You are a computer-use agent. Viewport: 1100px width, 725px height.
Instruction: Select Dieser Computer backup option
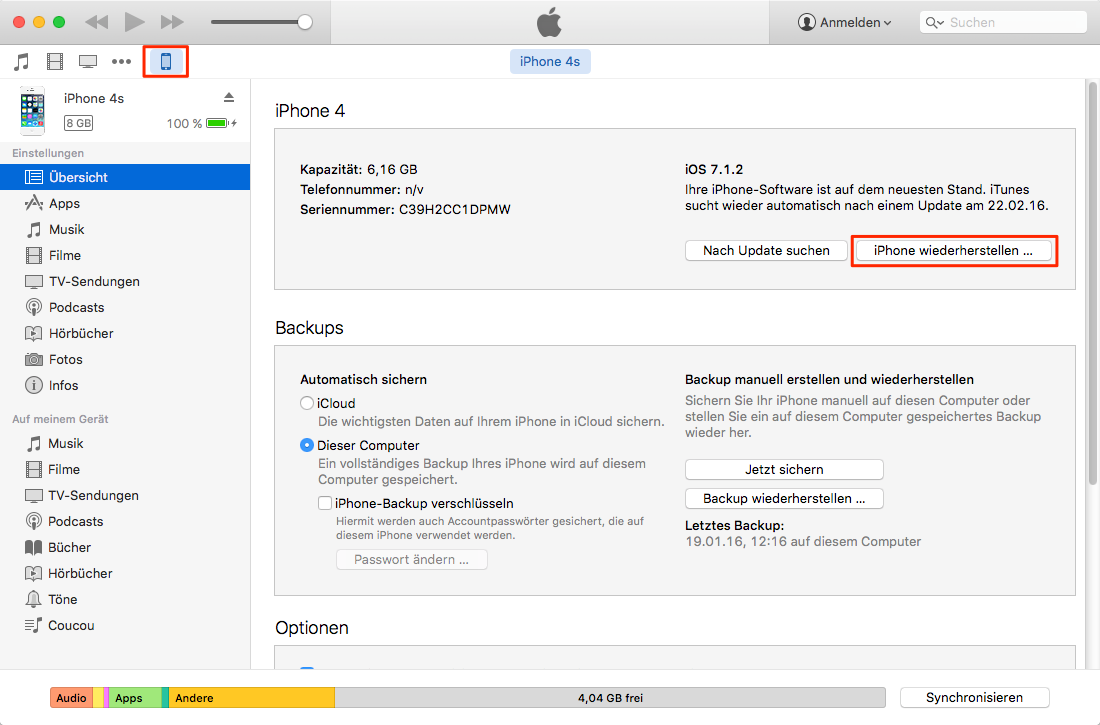(x=307, y=446)
